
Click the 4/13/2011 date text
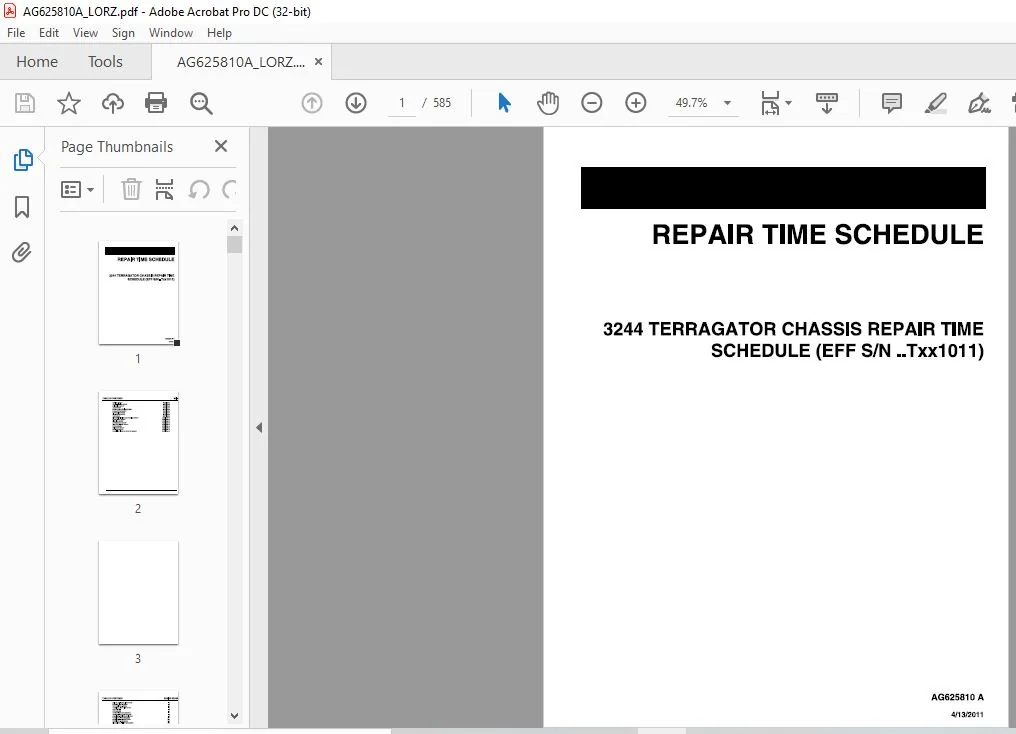pyautogui.click(x=967, y=715)
